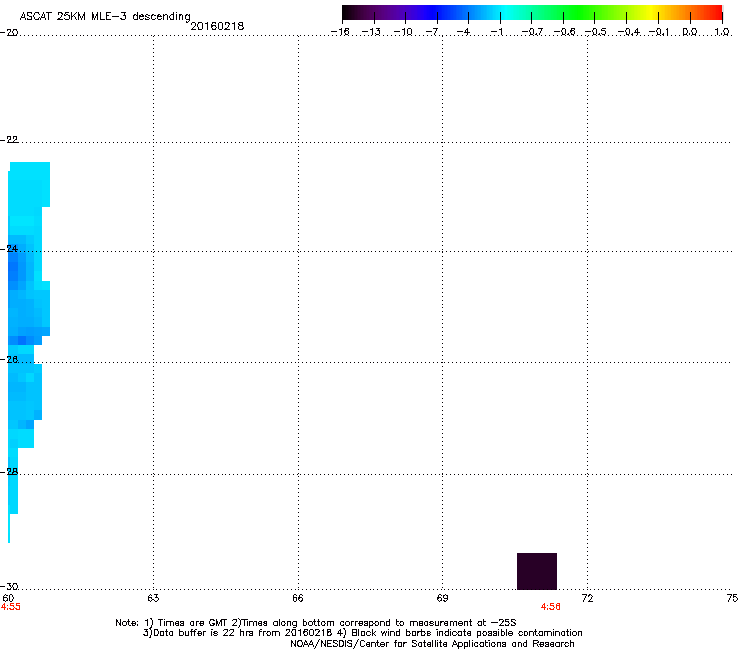Click the -4 colorbar tick label
The height and width of the screenshot is (650, 740).
[463, 32]
